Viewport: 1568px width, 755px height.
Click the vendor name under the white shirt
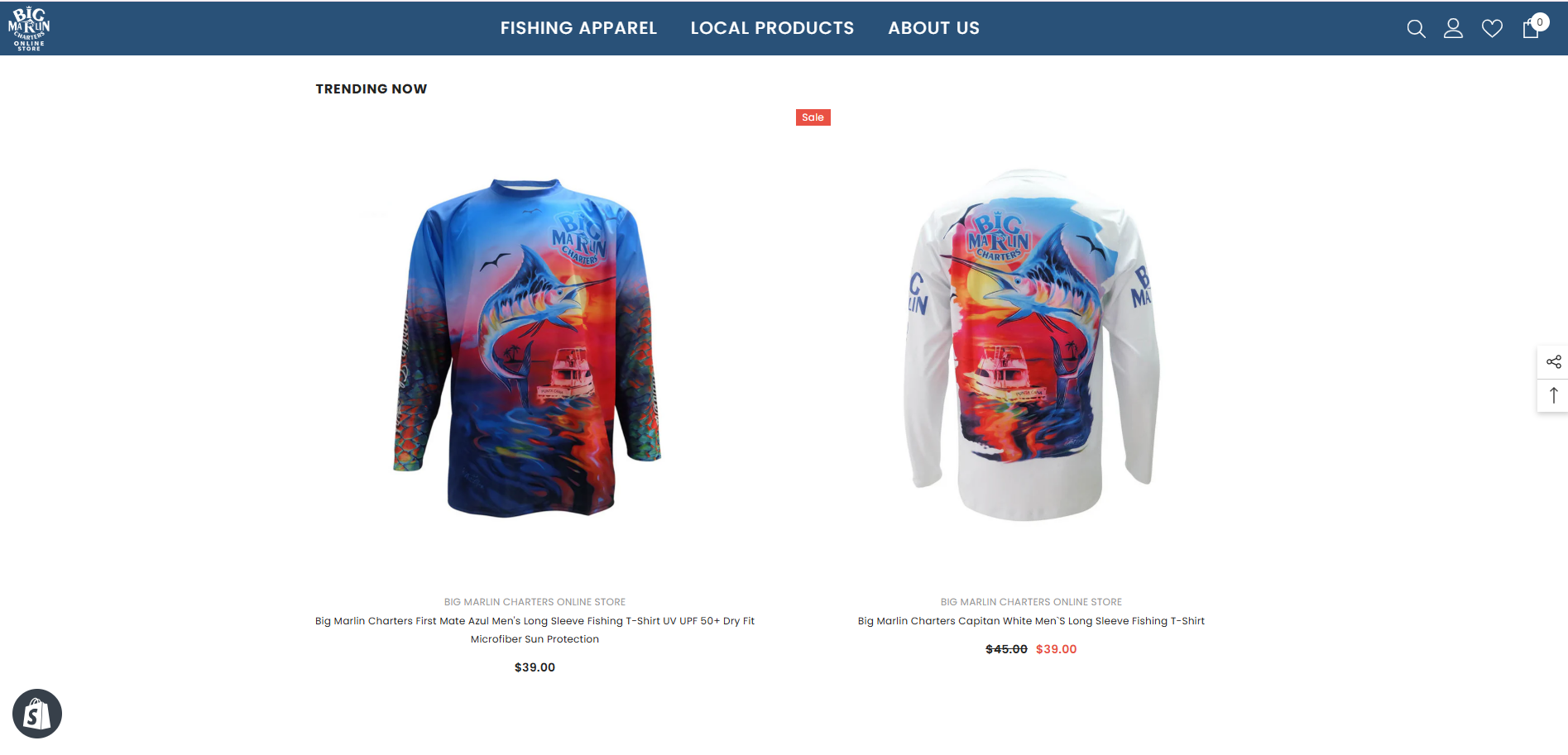click(1031, 602)
